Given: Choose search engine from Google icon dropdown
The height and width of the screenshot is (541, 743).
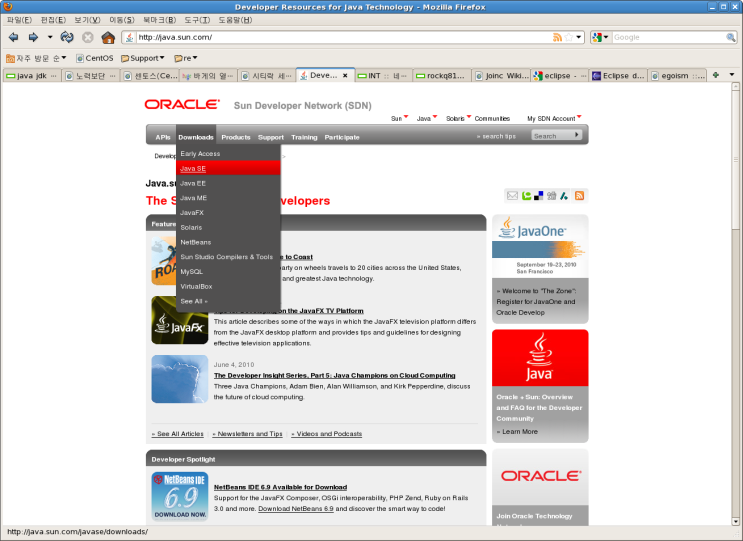Looking at the screenshot, I should (600, 37).
